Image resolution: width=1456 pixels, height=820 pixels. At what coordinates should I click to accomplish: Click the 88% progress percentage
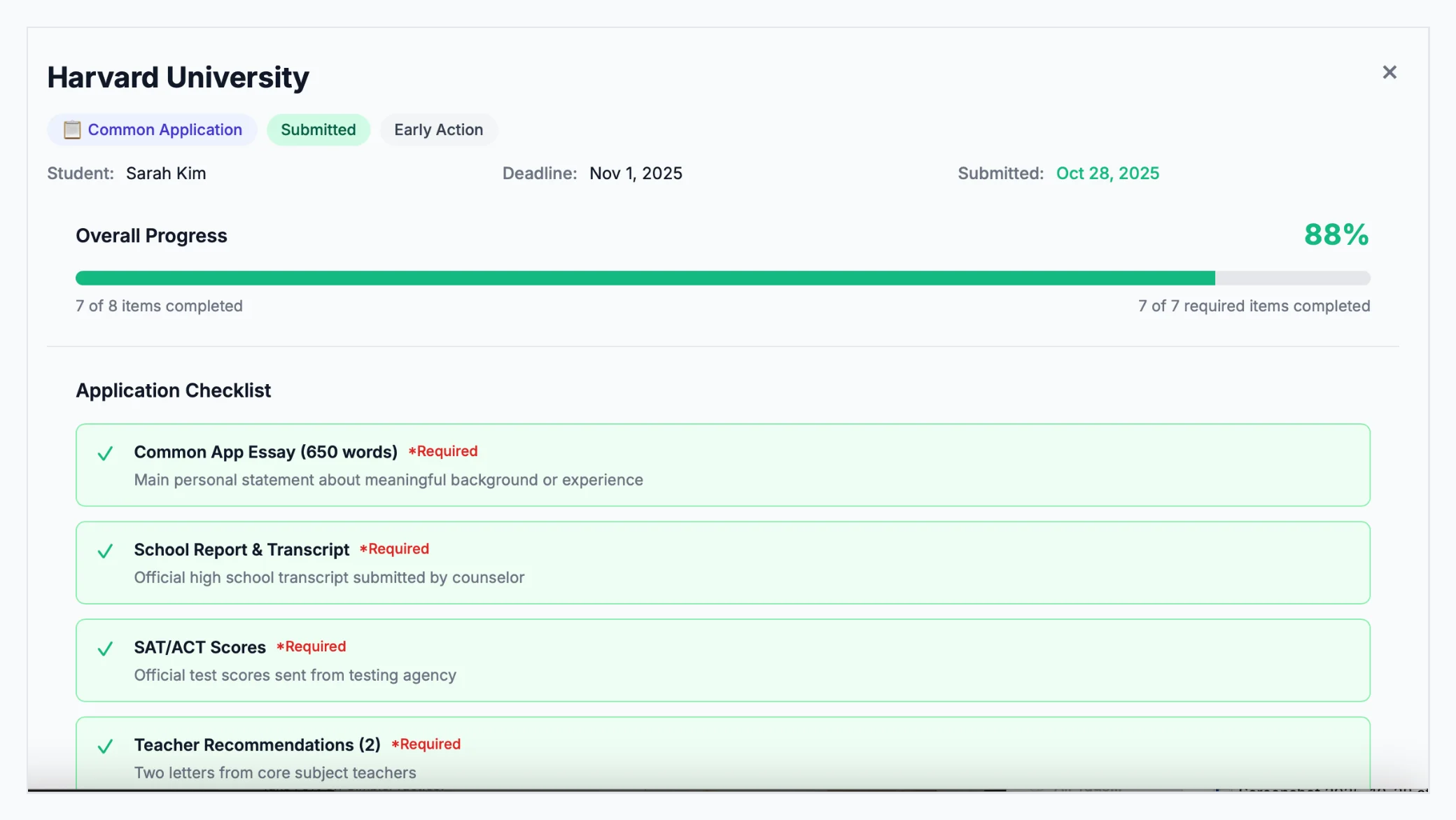[x=1336, y=235]
